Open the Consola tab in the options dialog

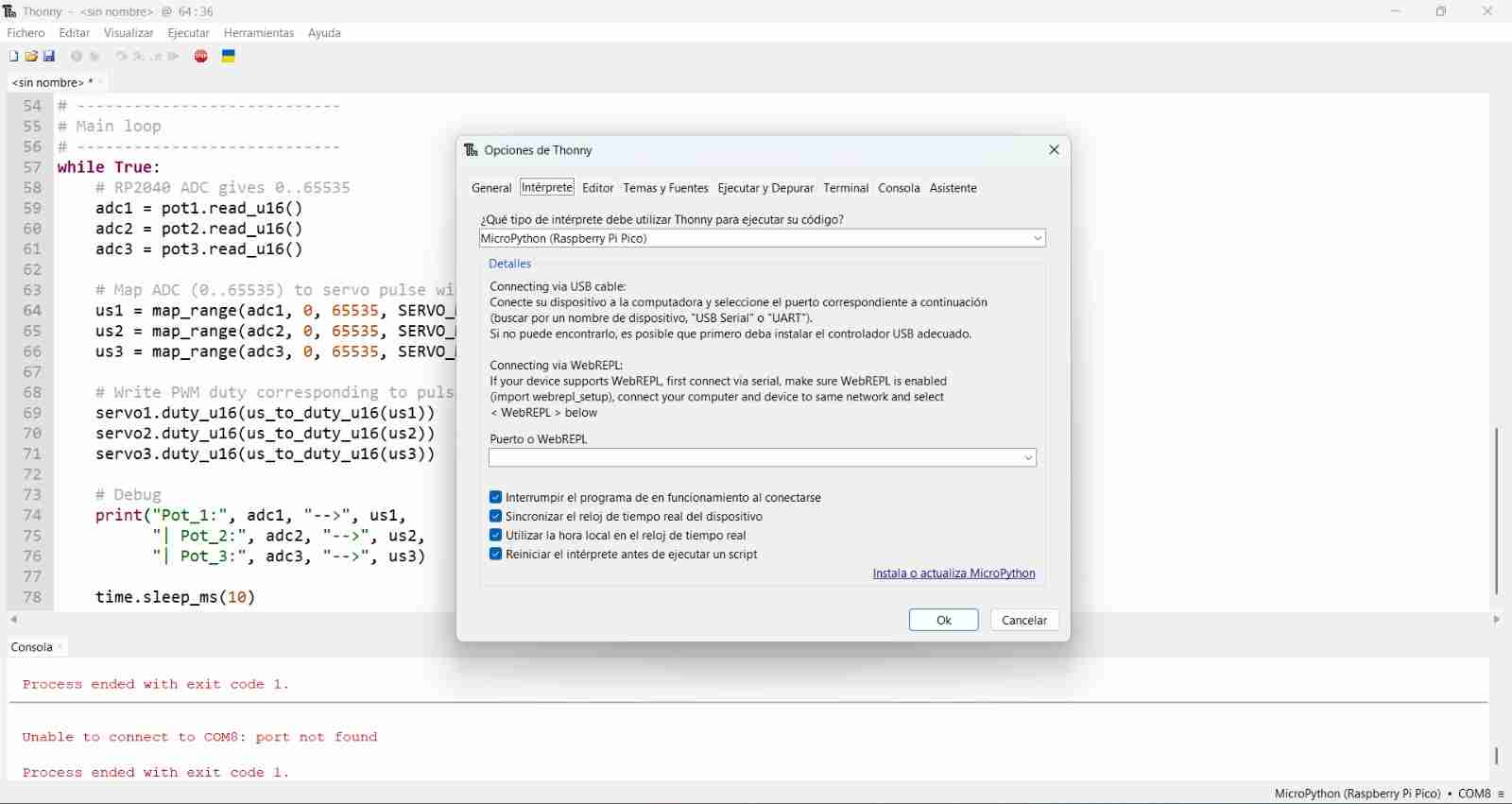point(899,188)
